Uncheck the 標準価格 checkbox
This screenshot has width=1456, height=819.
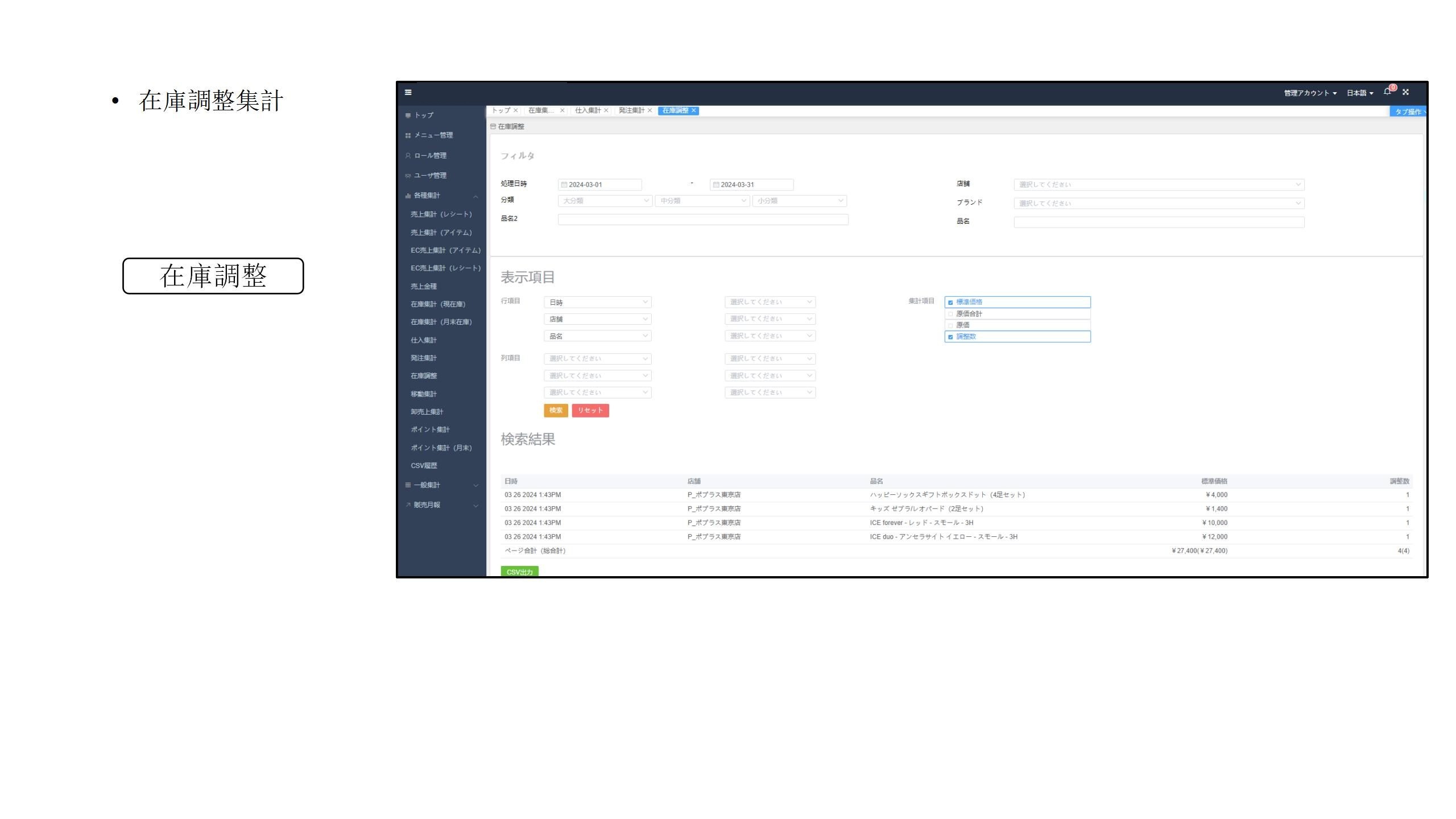click(x=950, y=303)
